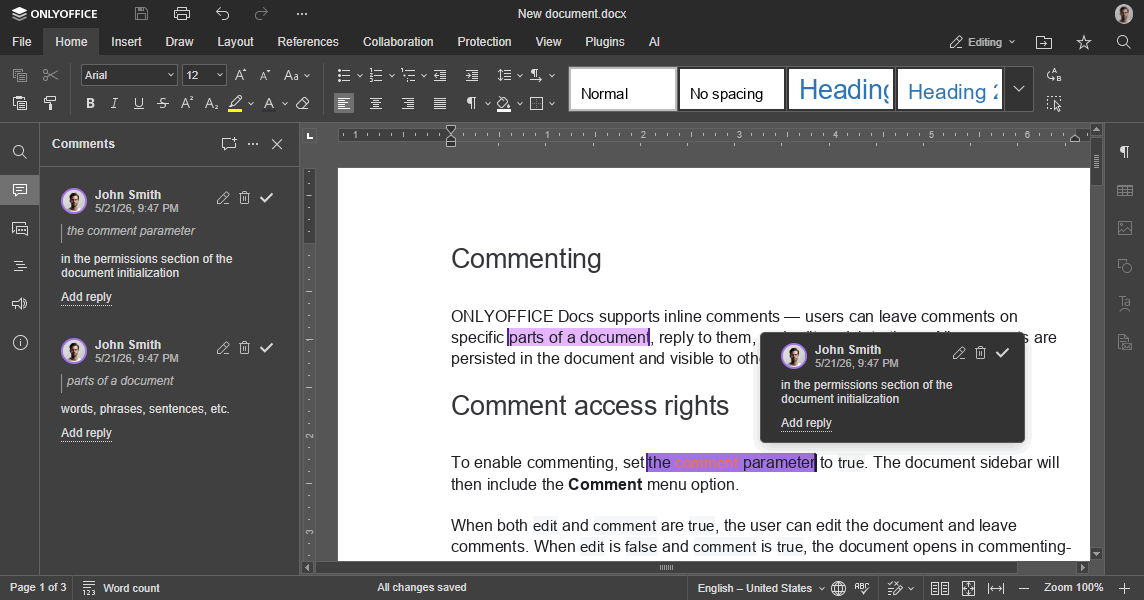
Task: Open file location folder icon
Action: (1044, 42)
